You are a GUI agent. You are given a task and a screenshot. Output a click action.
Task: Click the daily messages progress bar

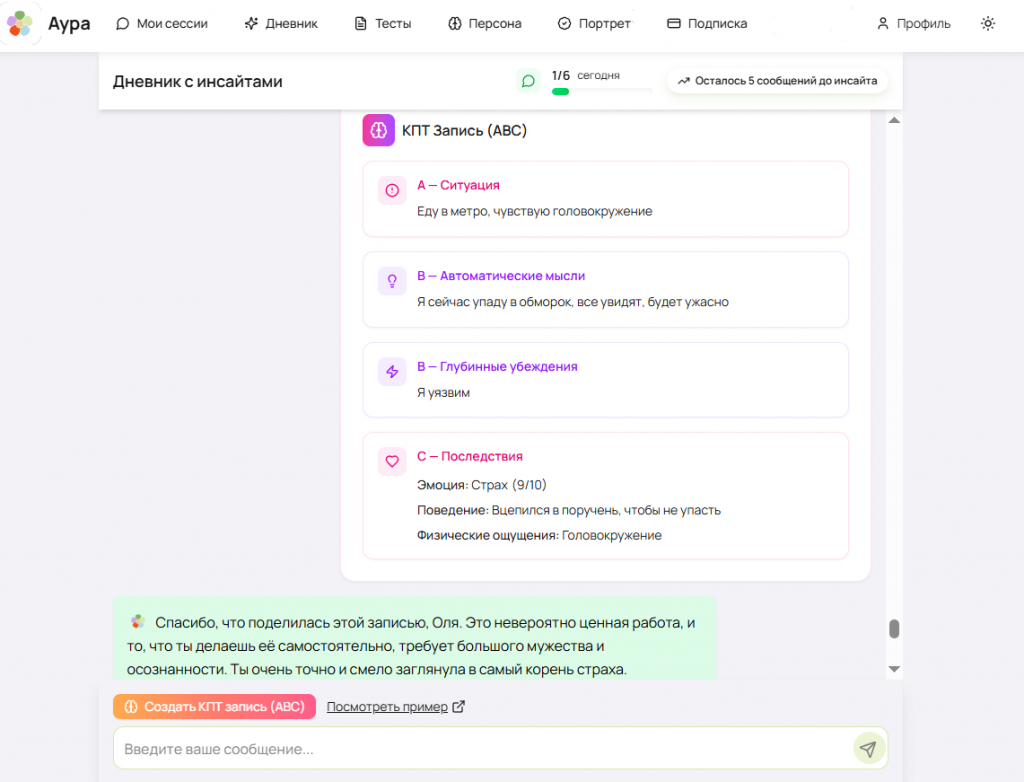(601, 91)
